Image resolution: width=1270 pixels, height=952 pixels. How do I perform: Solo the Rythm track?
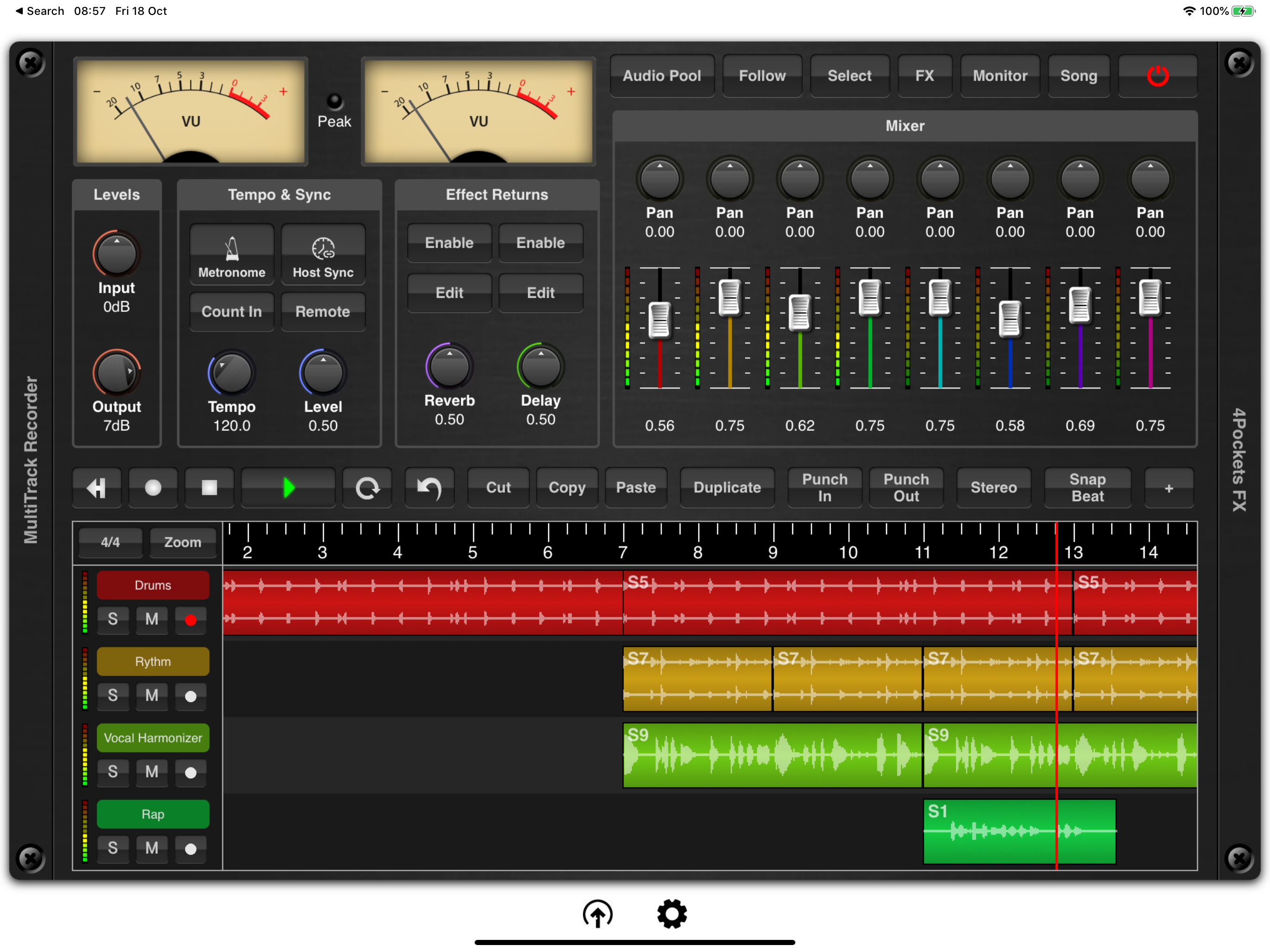[x=112, y=695]
